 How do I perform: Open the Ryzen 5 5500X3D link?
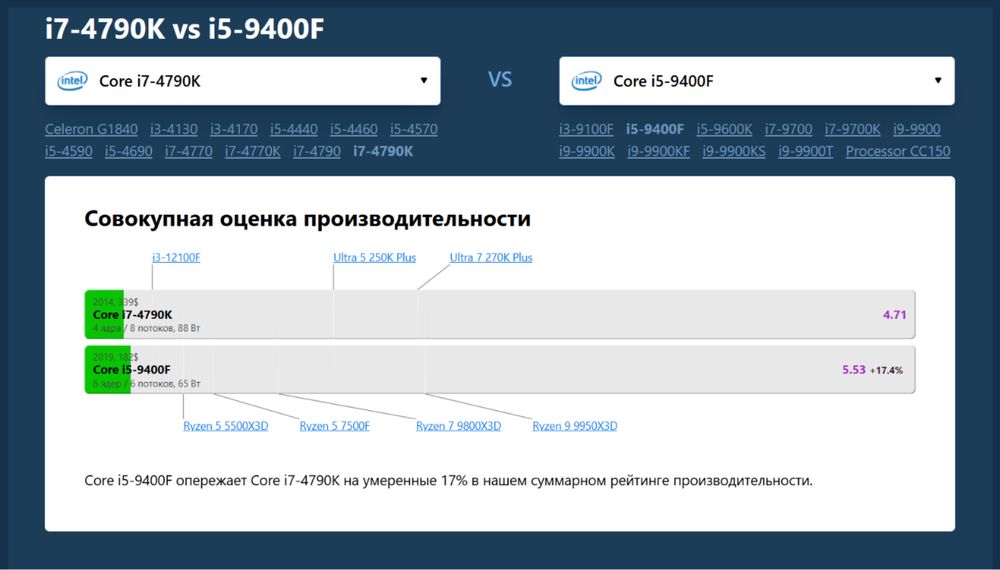(226, 426)
